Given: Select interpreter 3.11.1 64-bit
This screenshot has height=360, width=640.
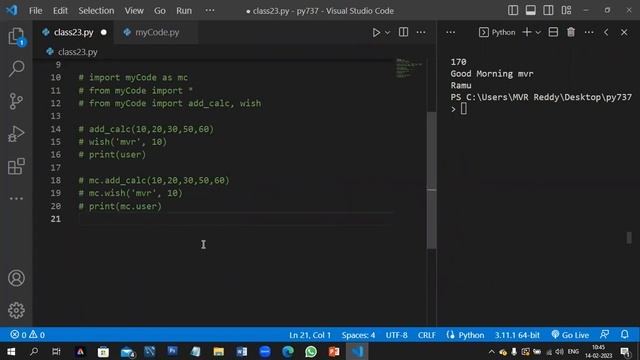Looking at the screenshot, I should pyautogui.click(x=517, y=335).
